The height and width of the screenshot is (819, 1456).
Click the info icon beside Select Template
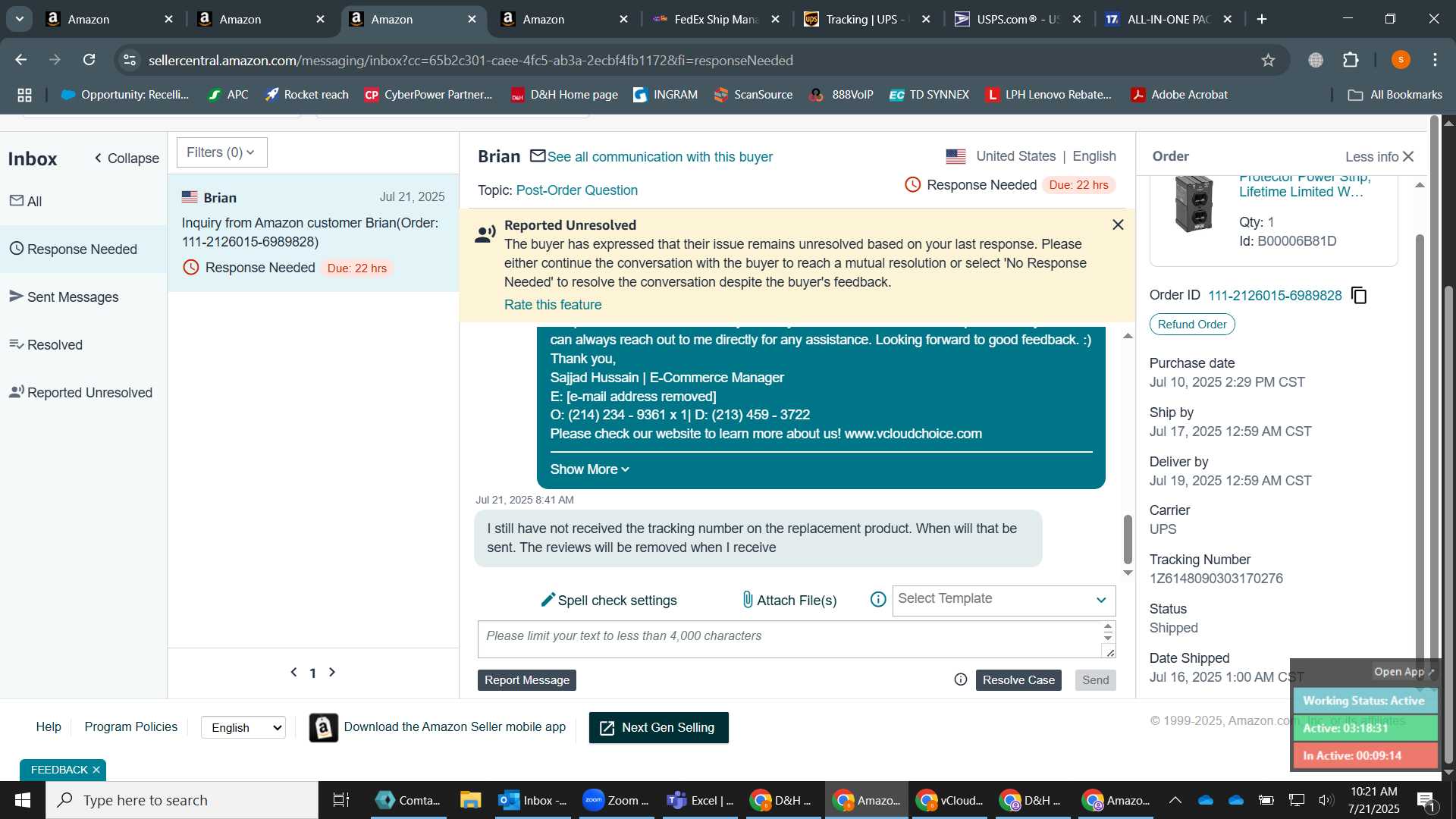(878, 600)
